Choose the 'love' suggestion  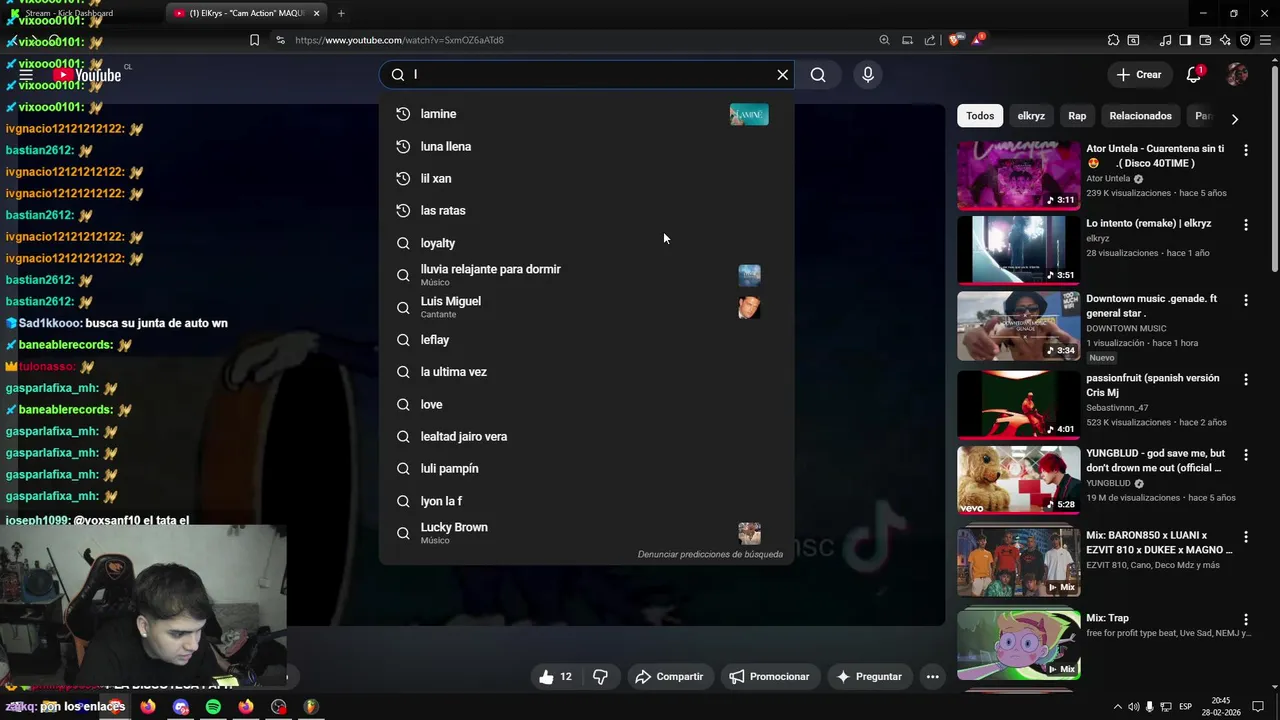586,404
